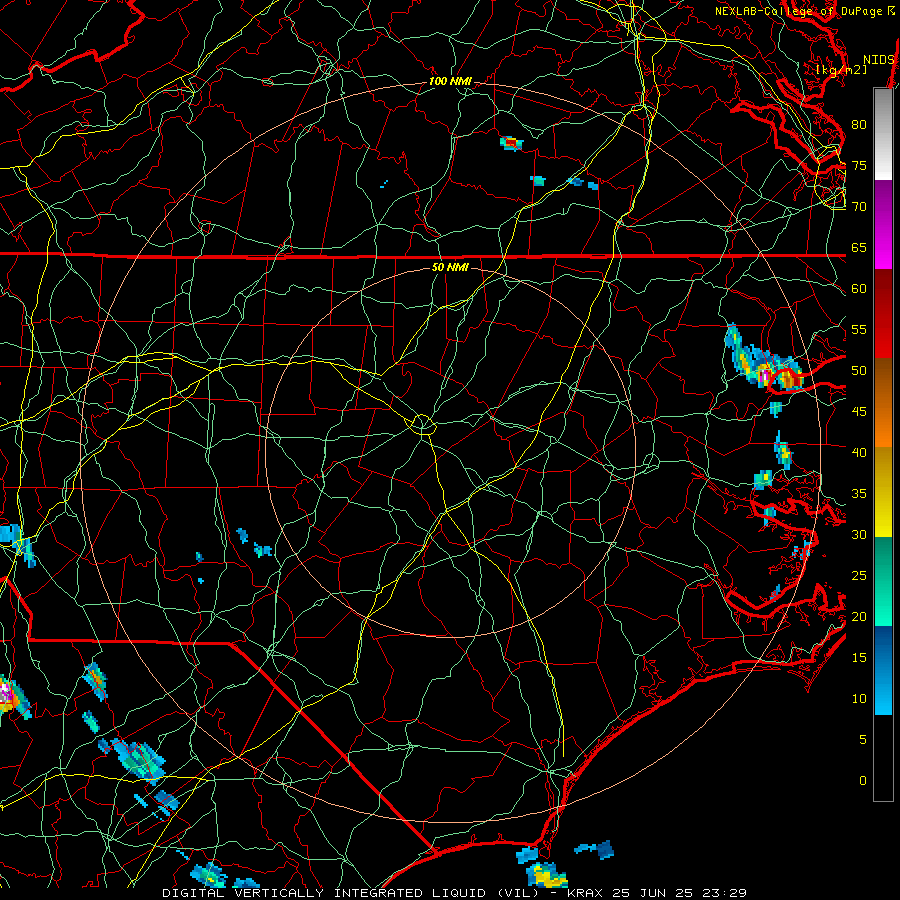Click the 25 JUN 25 date text
900x900 pixels.
(x=653, y=893)
